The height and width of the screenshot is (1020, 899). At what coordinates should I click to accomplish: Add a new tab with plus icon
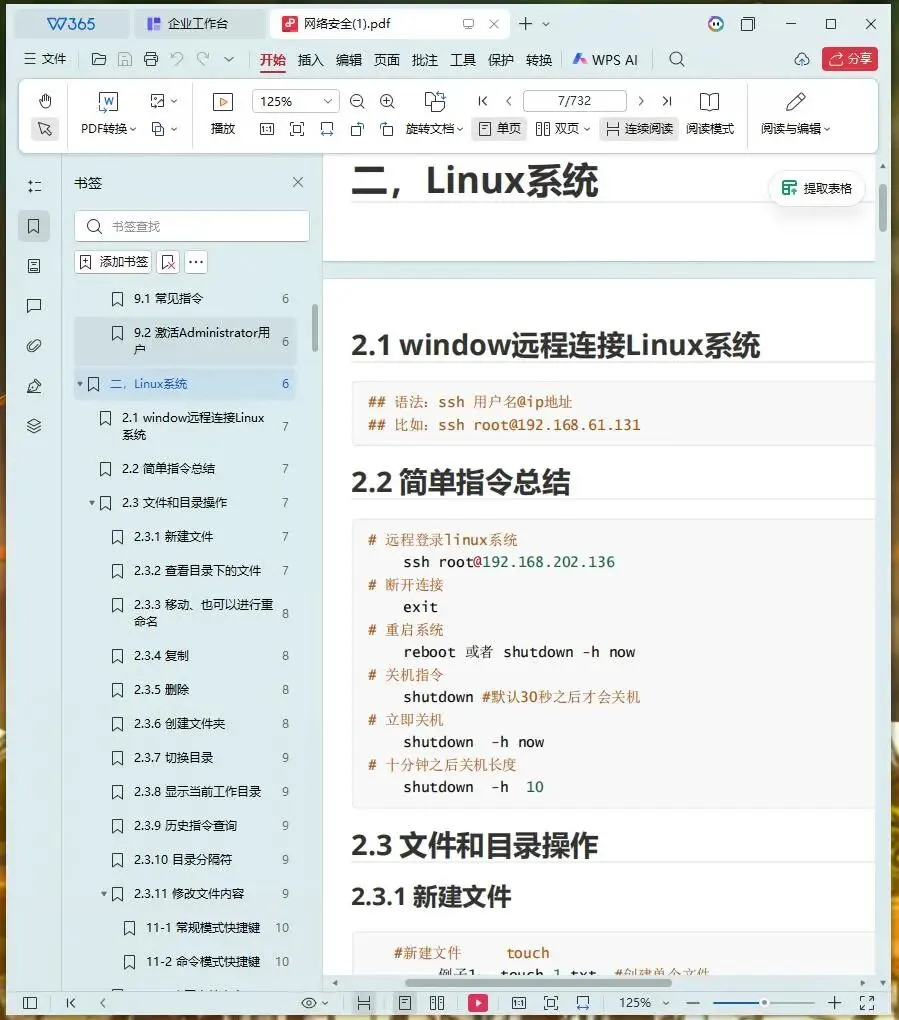click(526, 23)
